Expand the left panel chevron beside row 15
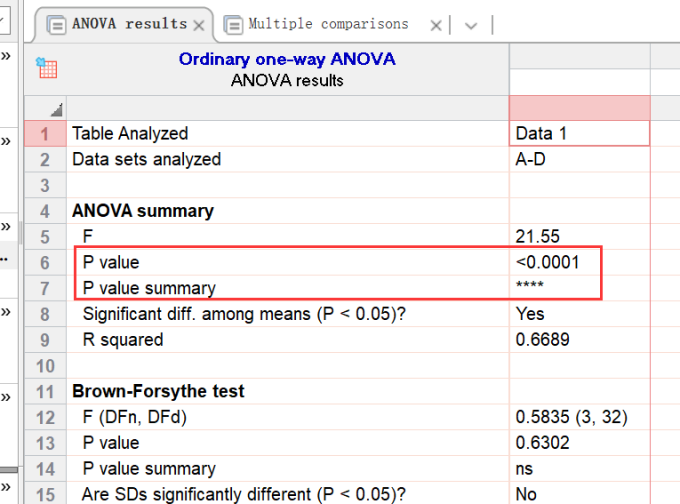This screenshot has width=680, height=504. pos(6,484)
